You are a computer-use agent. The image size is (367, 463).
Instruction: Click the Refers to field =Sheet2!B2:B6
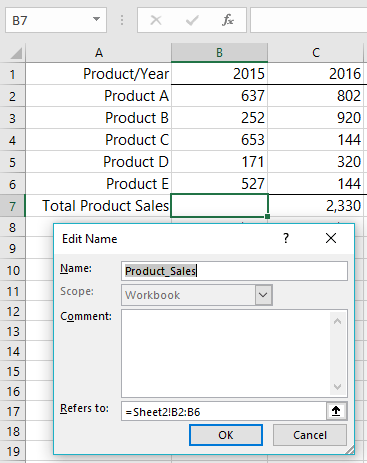(224, 412)
